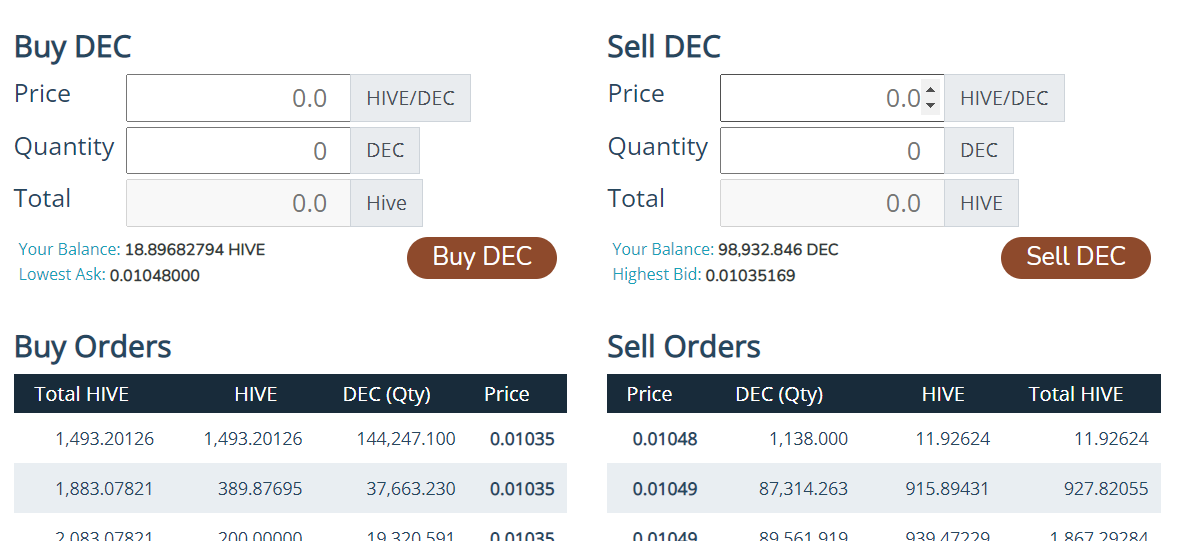Decrease the Sell price with the stepper down arrow
Screen dimensions: 1185x541
(x=931, y=106)
